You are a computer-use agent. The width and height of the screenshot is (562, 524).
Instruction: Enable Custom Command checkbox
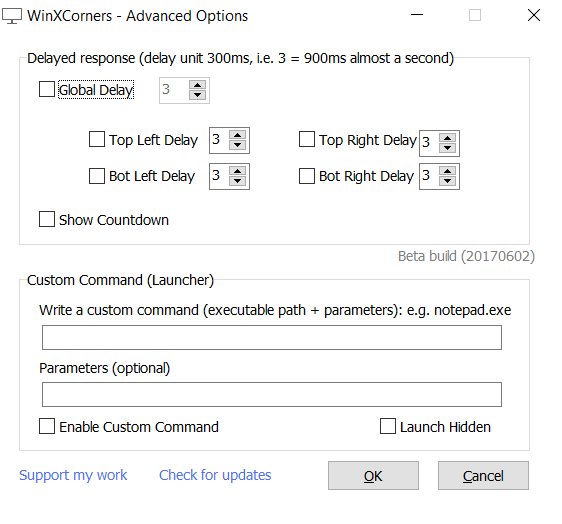[47, 426]
